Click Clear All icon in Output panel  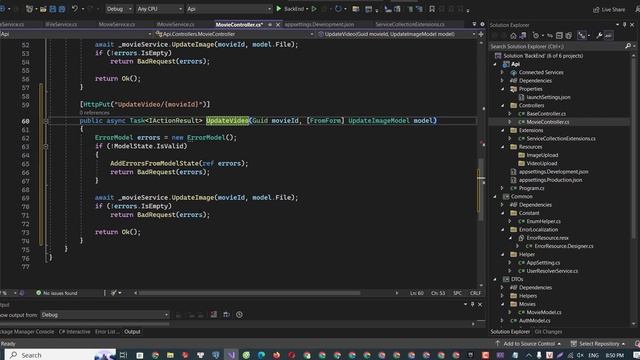(213, 315)
